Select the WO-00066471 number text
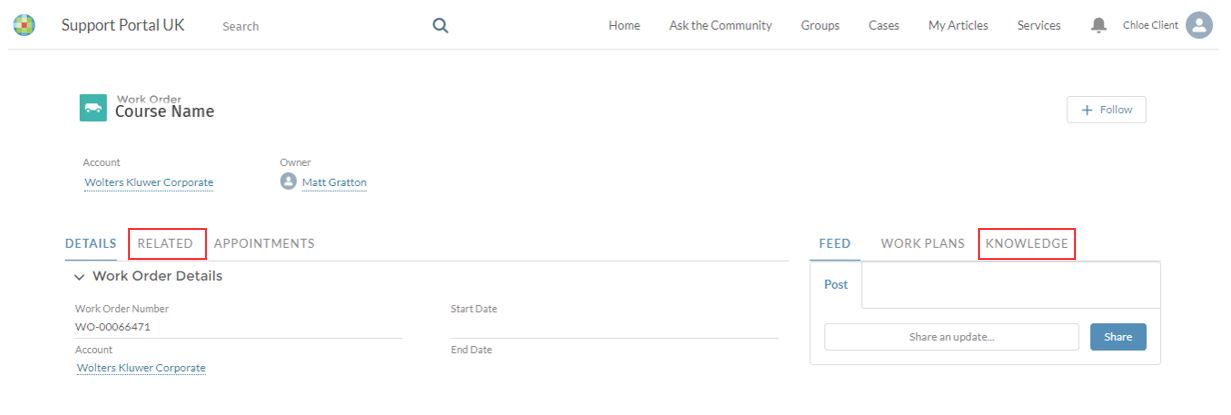 [113, 327]
